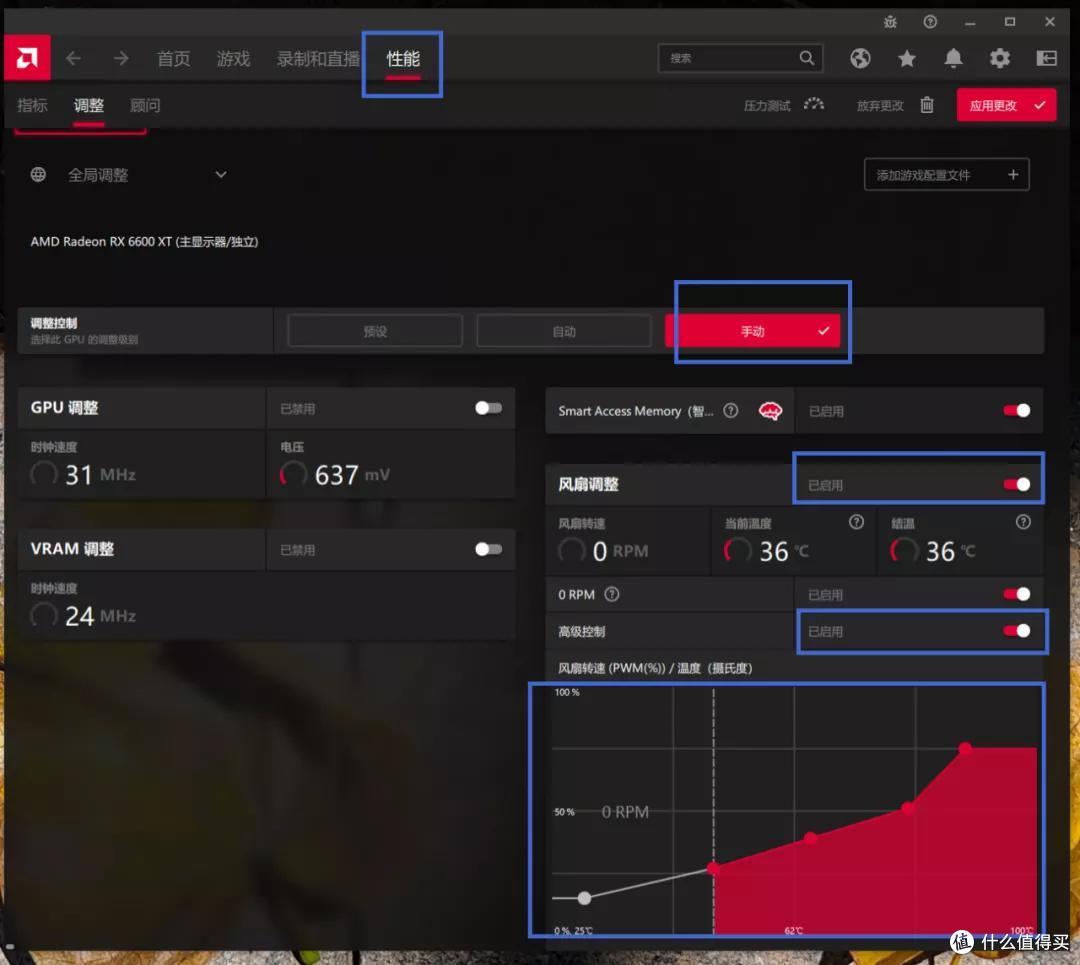Select the 自动 automatic tuning button
Image resolution: width=1080 pixels, height=965 pixels.
point(564,331)
